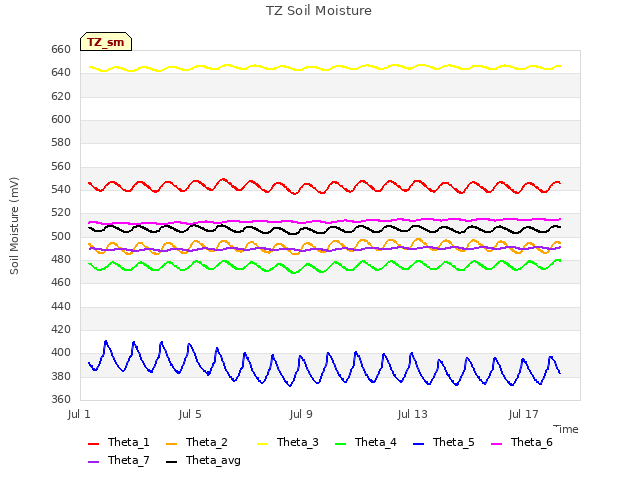This screenshot has width=640, height=480.
Task: Click the TZ_sm annotation label
Action: click(106, 42)
